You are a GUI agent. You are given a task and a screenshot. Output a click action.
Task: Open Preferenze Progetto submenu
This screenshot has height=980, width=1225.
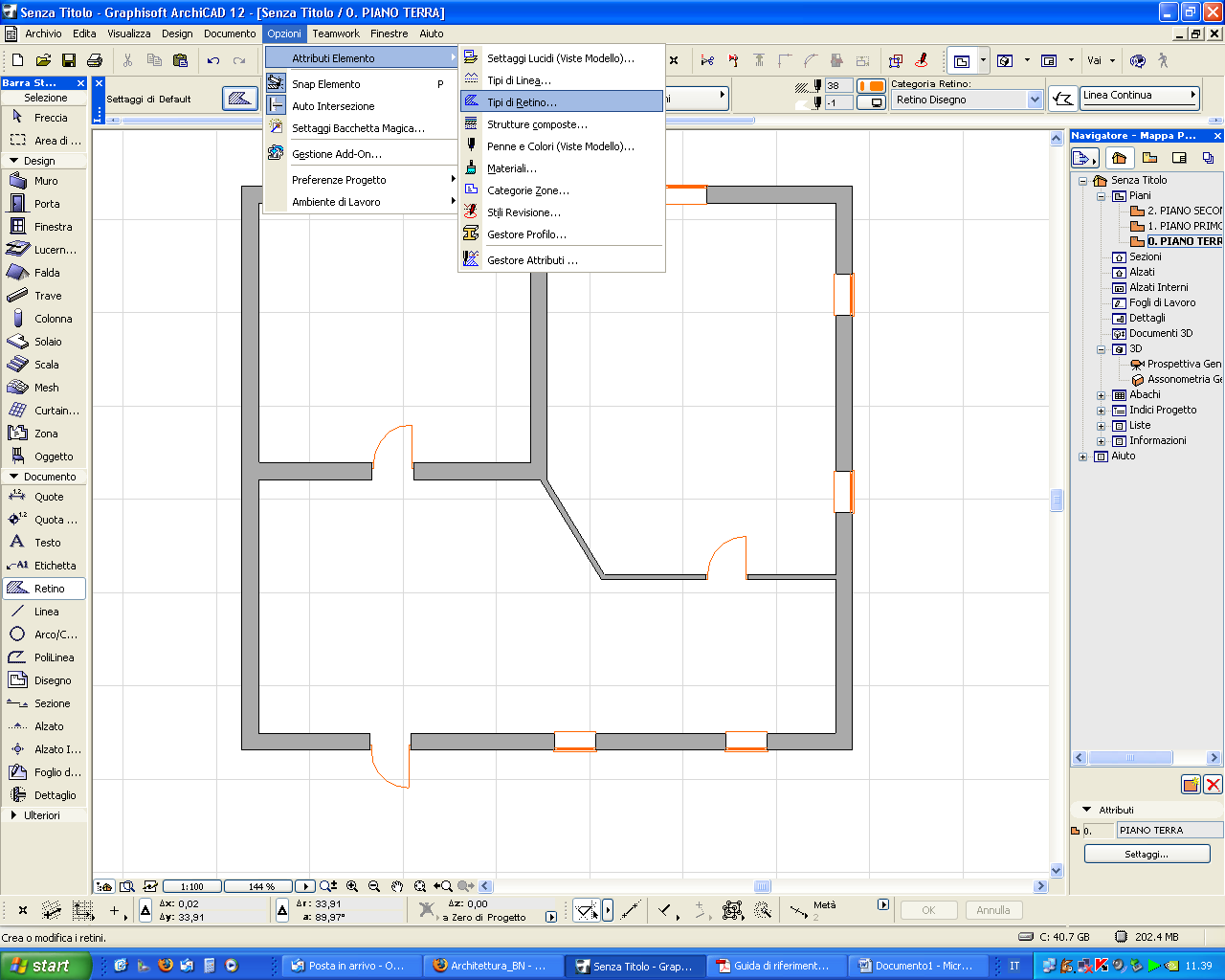click(x=362, y=180)
